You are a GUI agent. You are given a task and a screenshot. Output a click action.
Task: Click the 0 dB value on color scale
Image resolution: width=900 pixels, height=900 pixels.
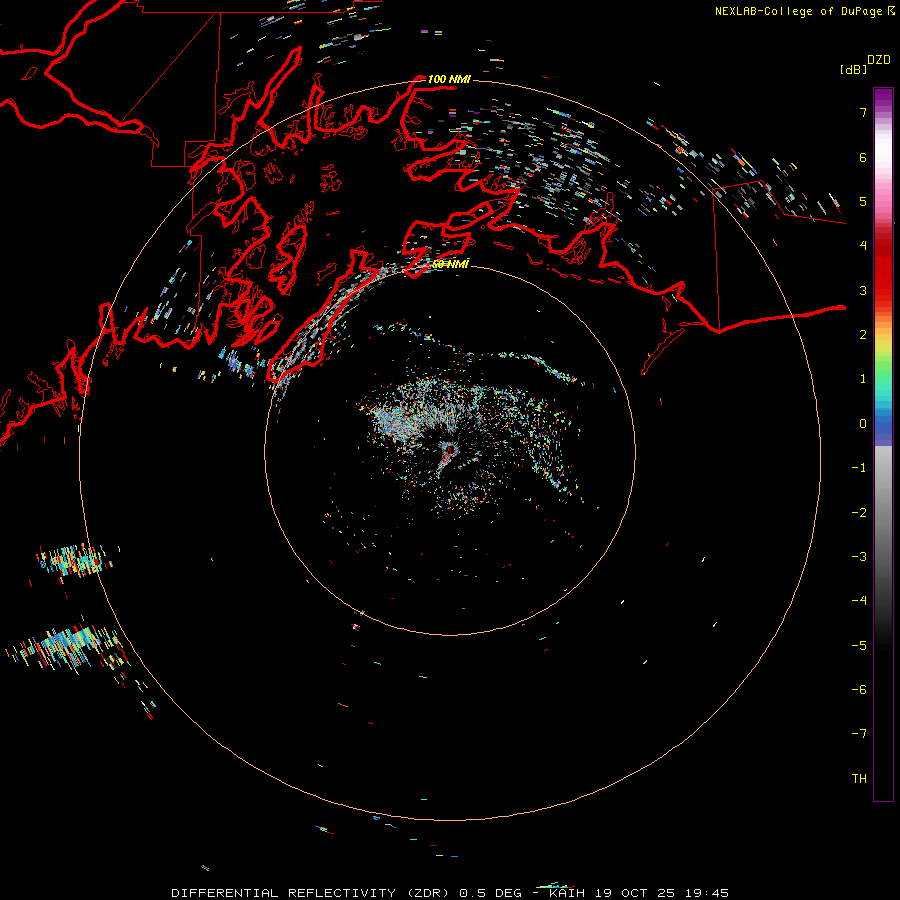tap(863, 424)
